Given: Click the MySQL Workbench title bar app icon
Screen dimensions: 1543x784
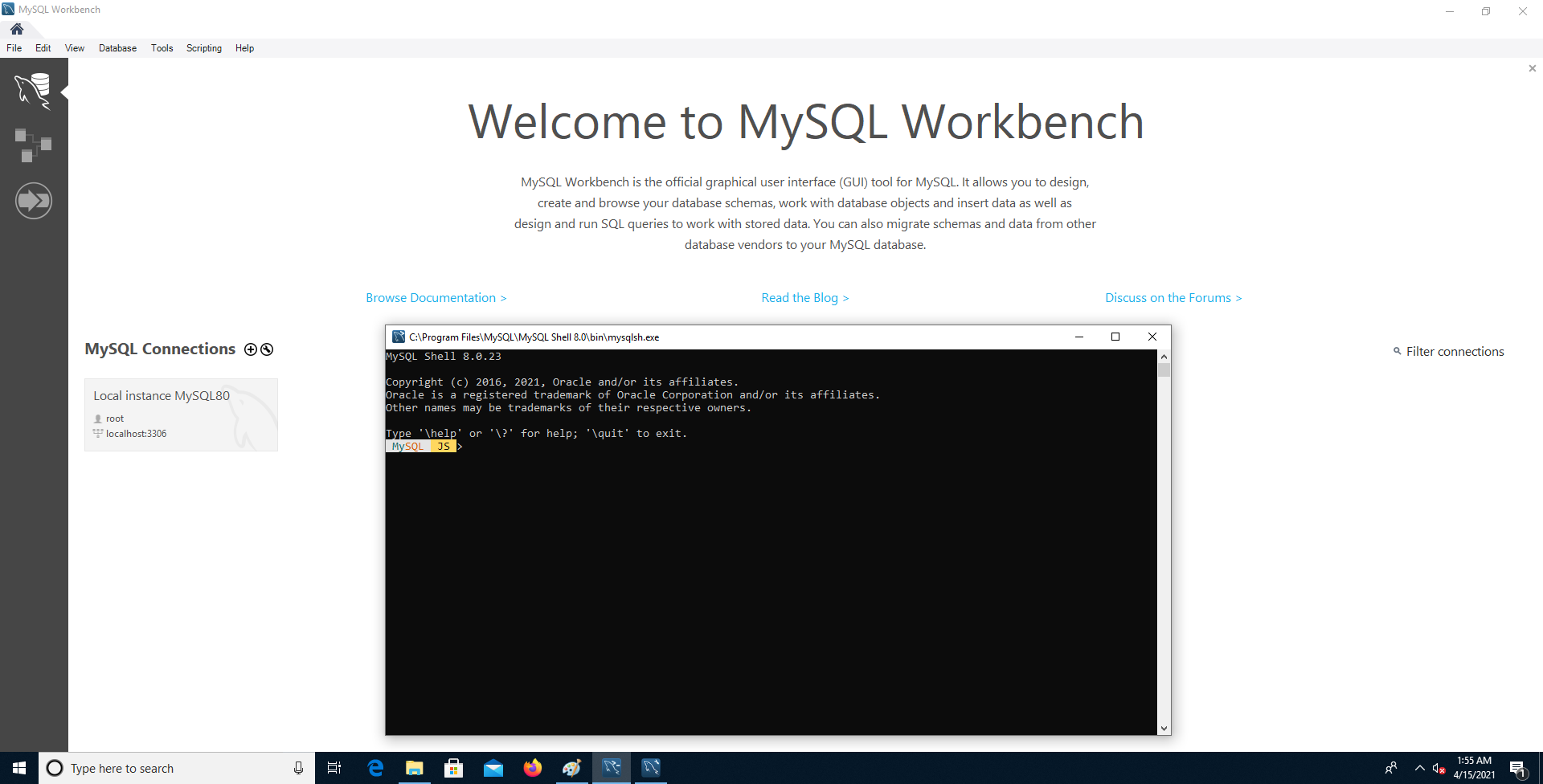Looking at the screenshot, I should (x=8, y=9).
